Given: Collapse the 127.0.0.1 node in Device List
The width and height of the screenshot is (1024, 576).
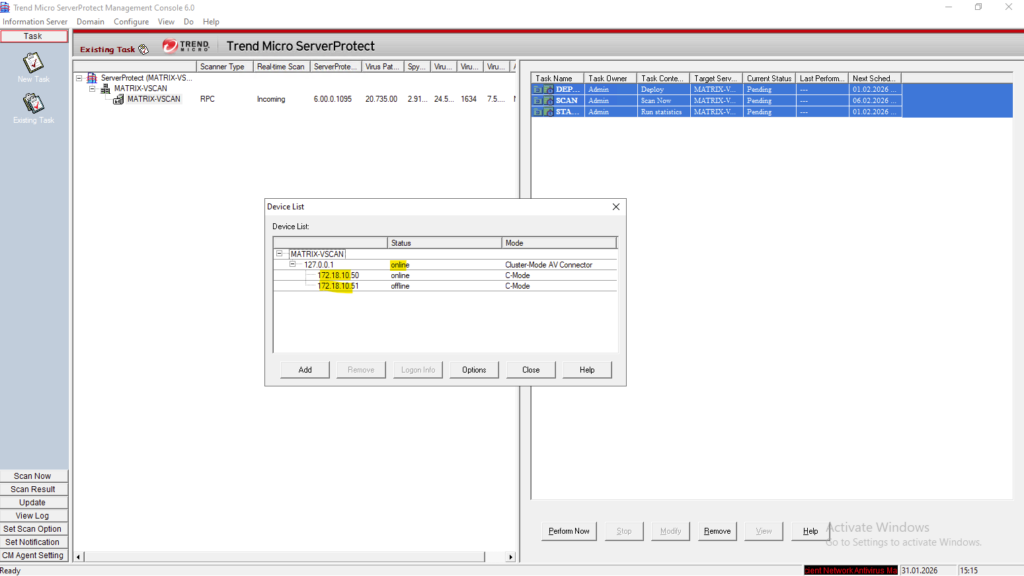Looking at the screenshot, I should (293, 265).
